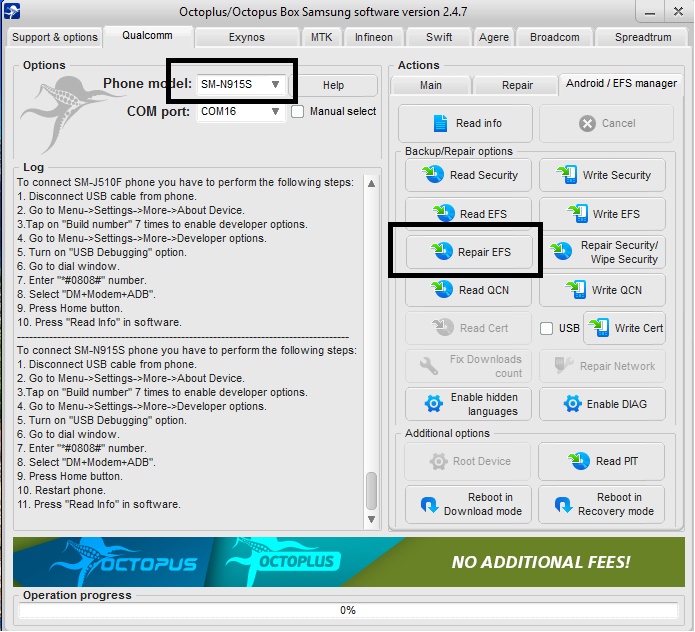Click the Enable hidden languages gear icon

pyautogui.click(x=433, y=404)
